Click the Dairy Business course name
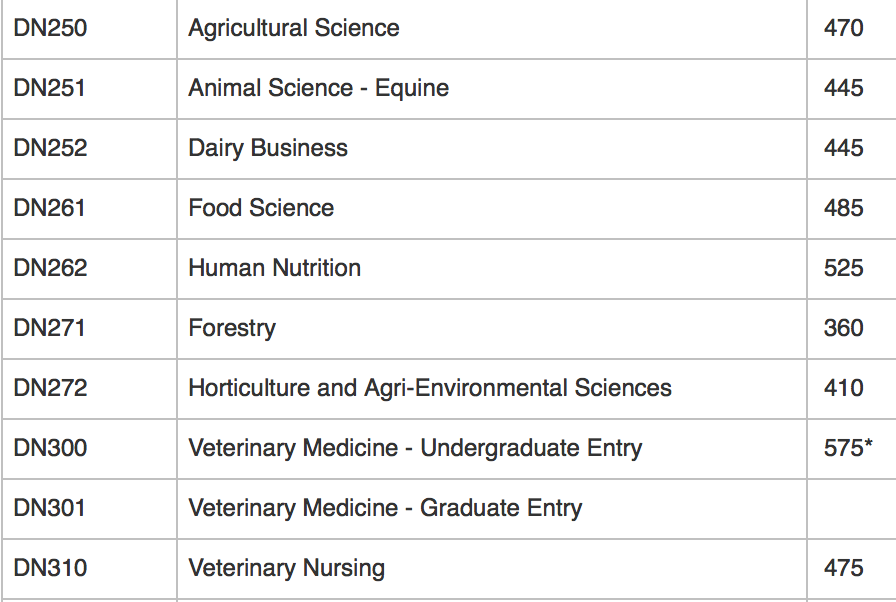Image resolution: width=896 pixels, height=602 pixels. pos(268,148)
